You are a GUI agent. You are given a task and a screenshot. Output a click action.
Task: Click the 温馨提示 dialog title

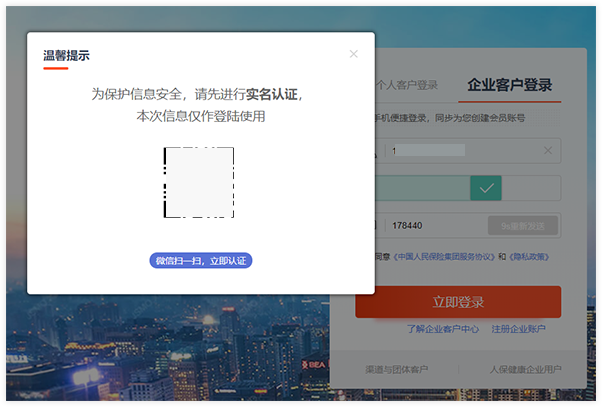66,56
